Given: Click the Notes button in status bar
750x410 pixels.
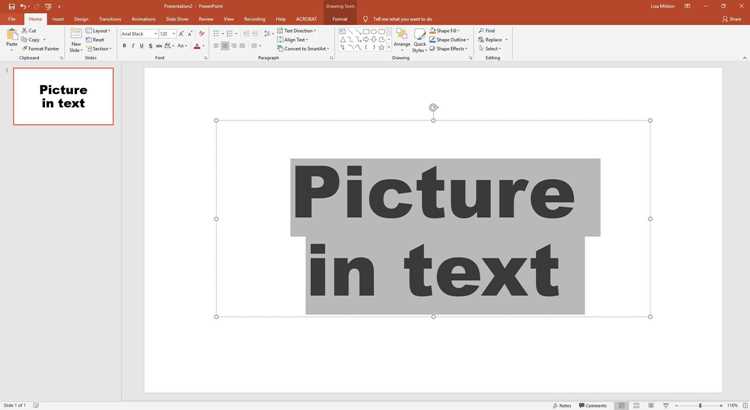Looking at the screenshot, I should [x=562, y=405].
